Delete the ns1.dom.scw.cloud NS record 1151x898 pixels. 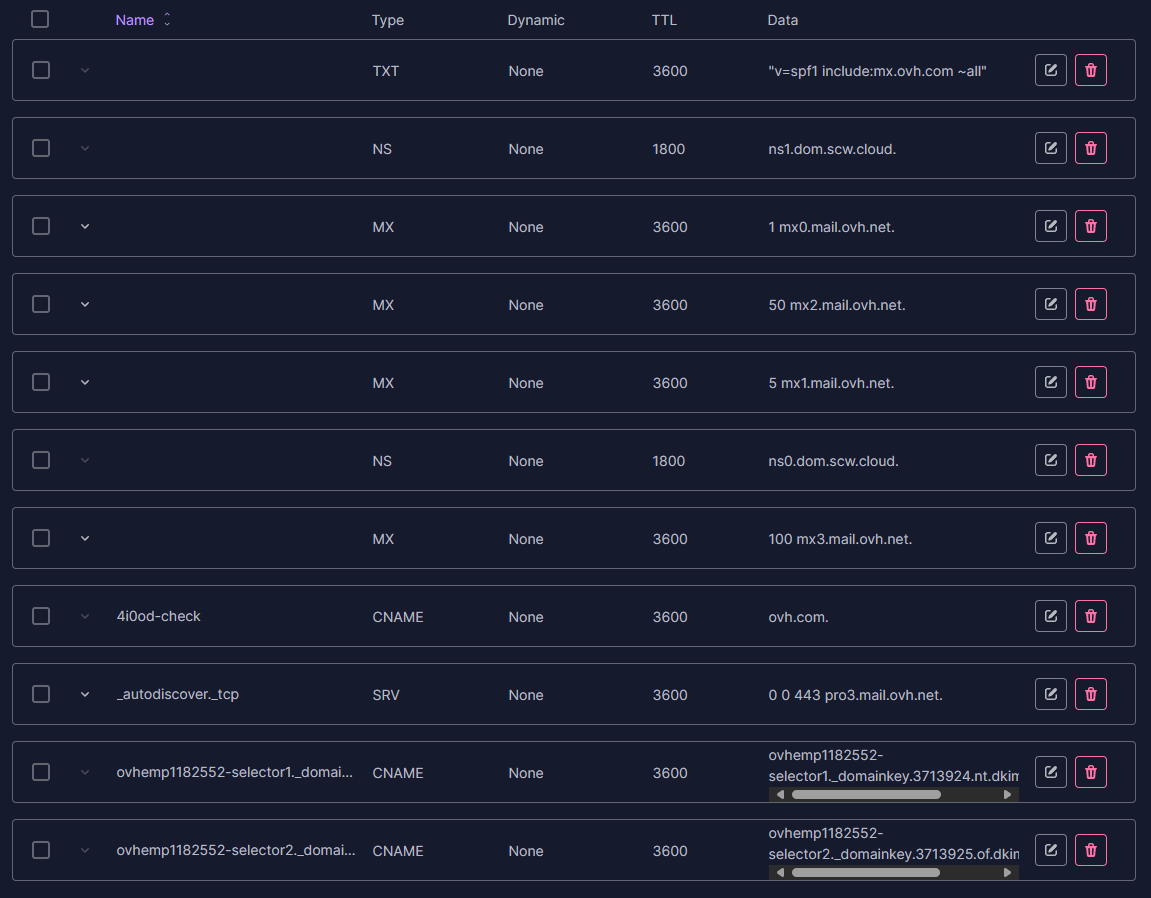(x=1090, y=148)
